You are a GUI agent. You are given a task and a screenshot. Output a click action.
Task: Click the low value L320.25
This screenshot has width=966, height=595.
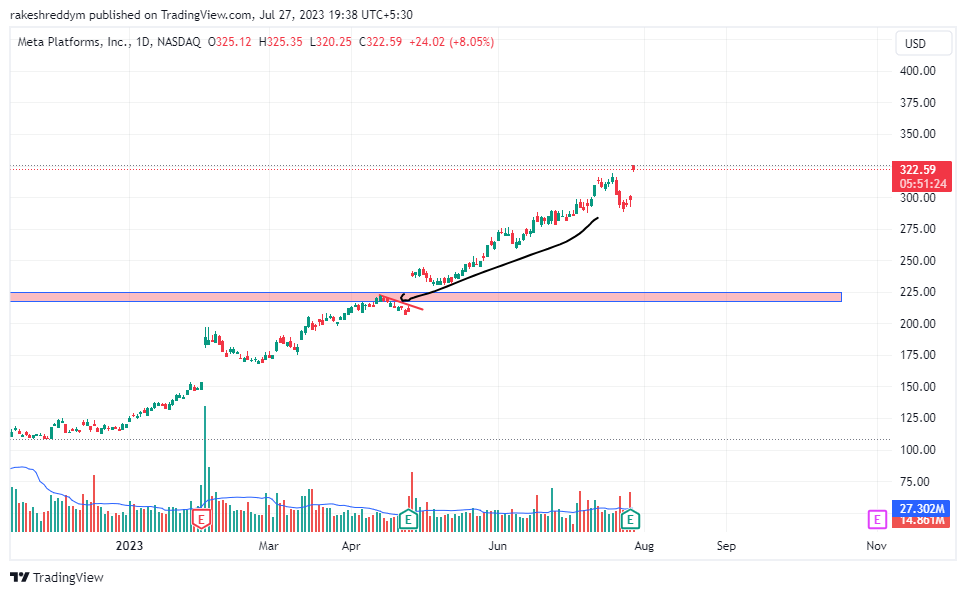click(330, 42)
